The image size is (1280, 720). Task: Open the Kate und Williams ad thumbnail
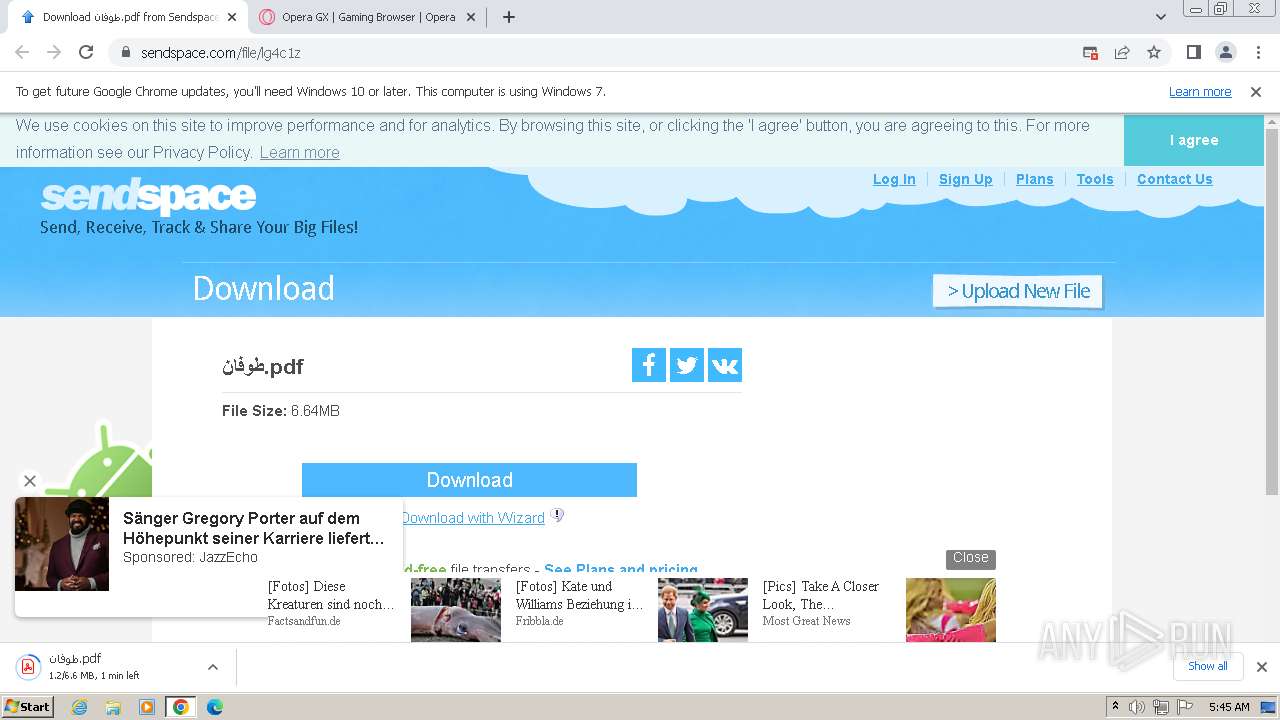click(x=703, y=610)
